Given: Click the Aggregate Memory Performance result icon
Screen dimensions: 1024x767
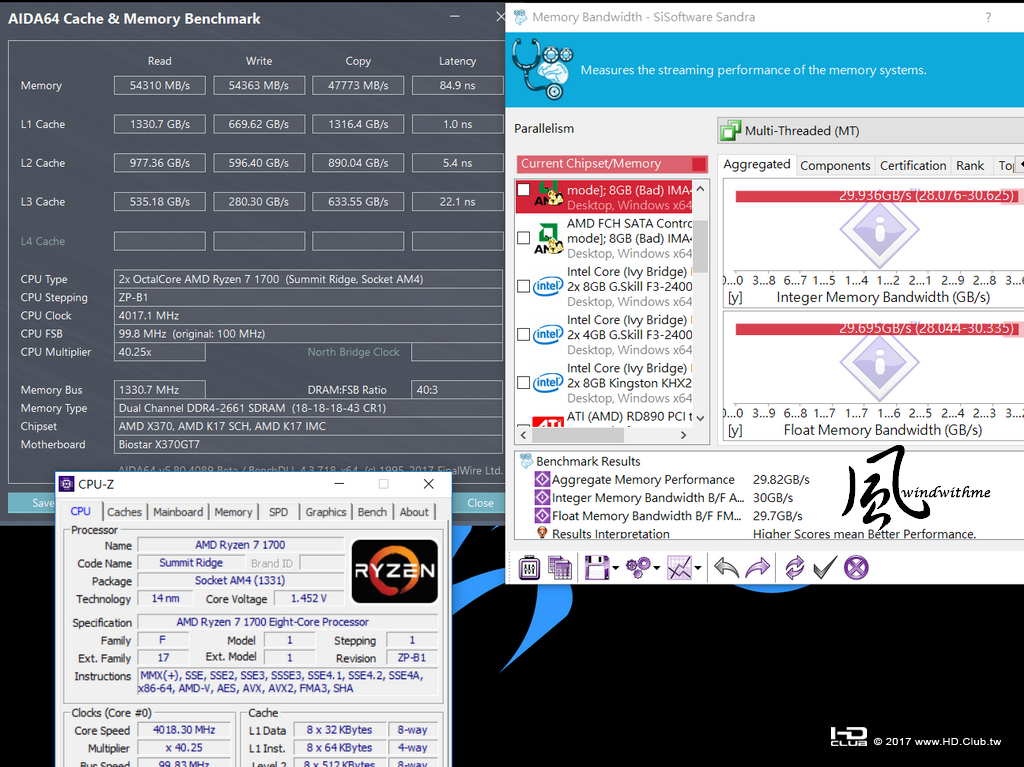Looking at the screenshot, I should click(x=542, y=480).
